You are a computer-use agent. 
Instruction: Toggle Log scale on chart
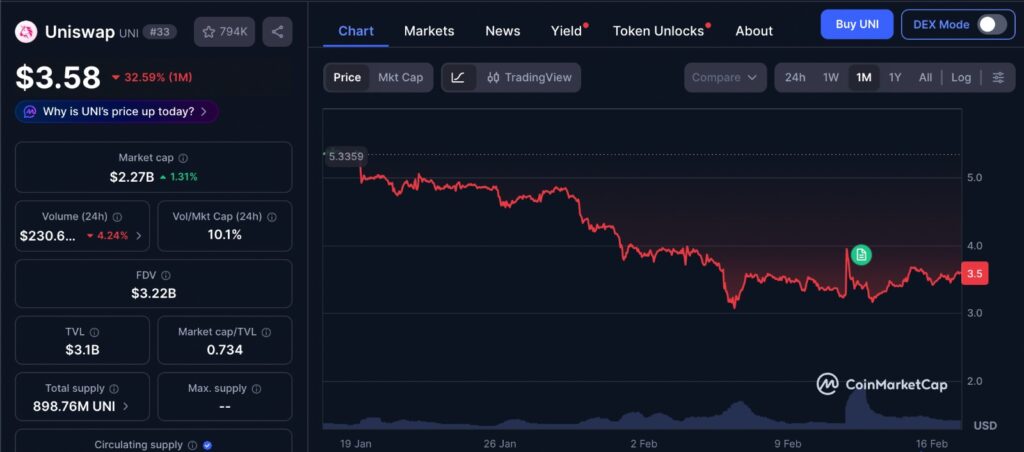coord(960,77)
